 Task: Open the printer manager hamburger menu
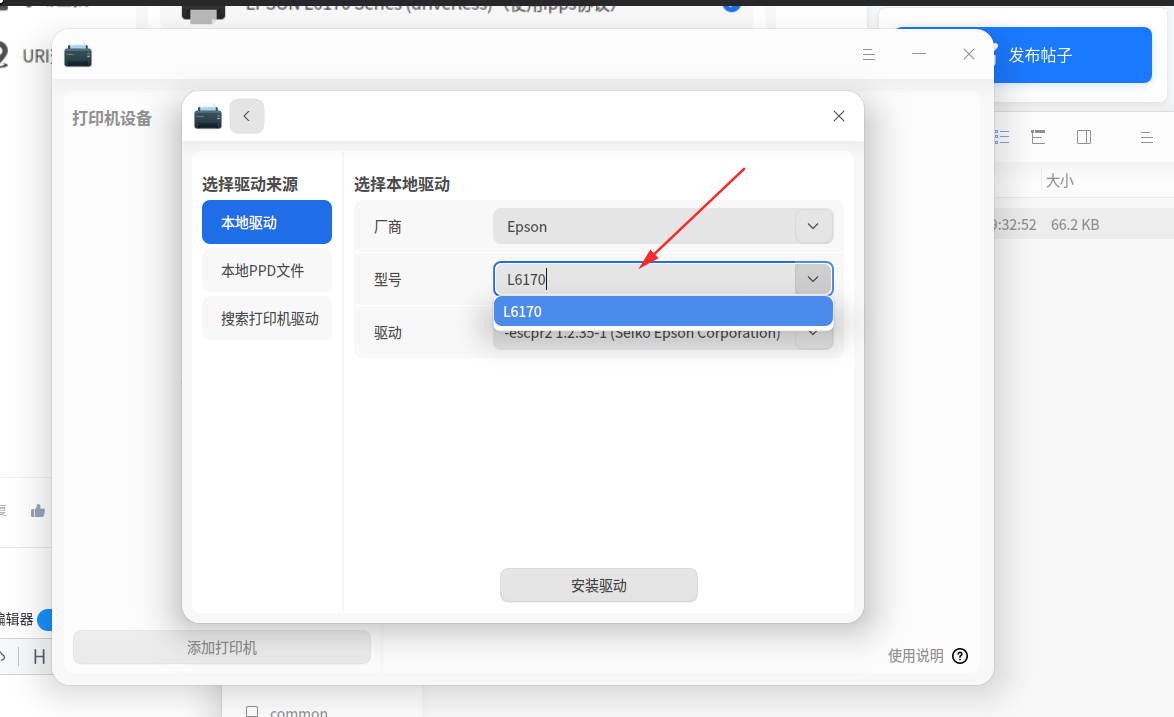click(869, 55)
